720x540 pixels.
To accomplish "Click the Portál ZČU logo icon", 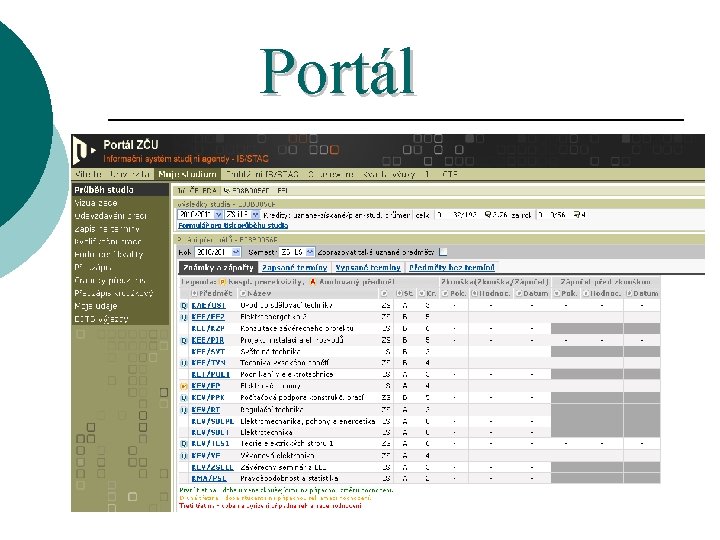I will (x=84, y=151).
